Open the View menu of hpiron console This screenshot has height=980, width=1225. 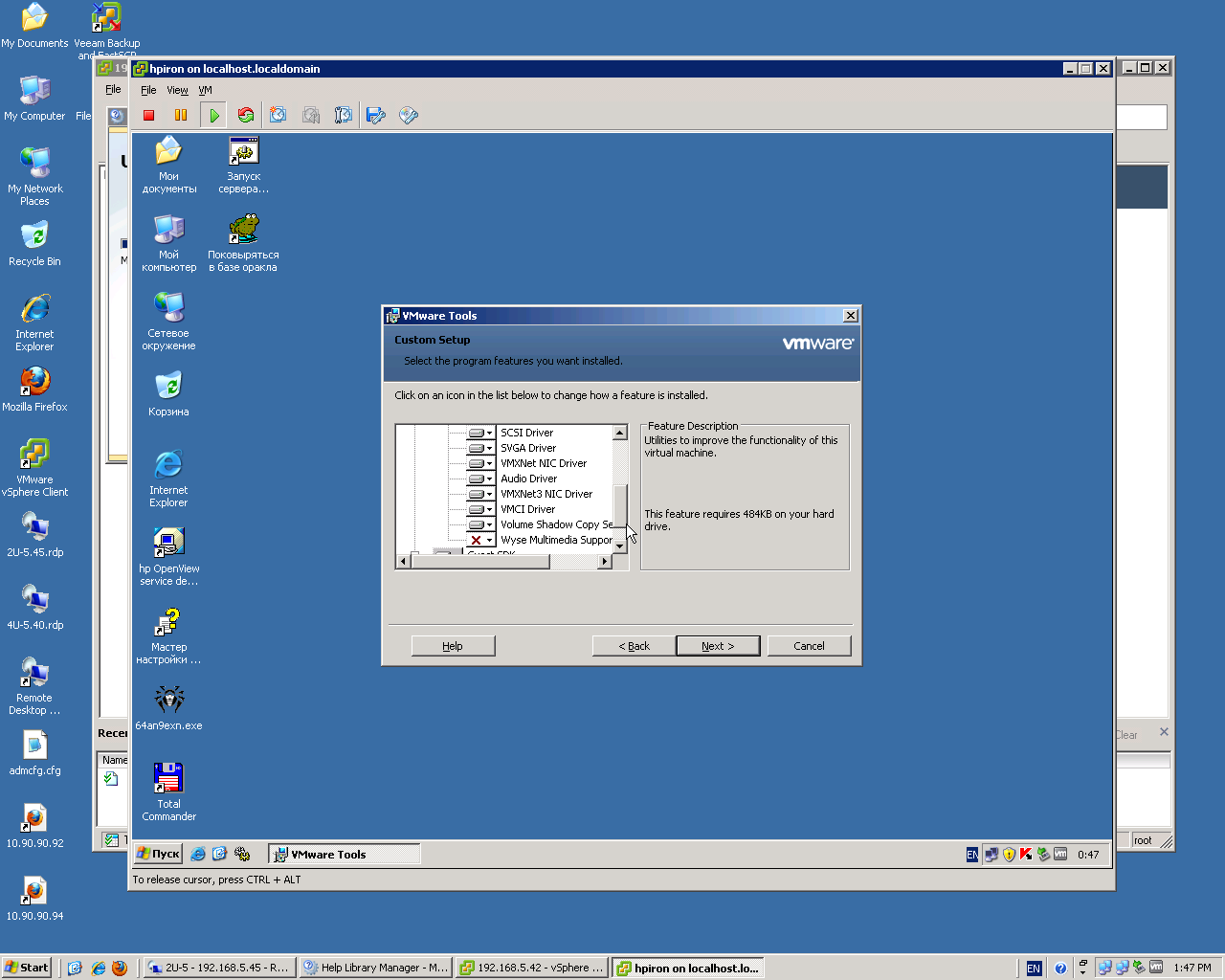pos(177,90)
